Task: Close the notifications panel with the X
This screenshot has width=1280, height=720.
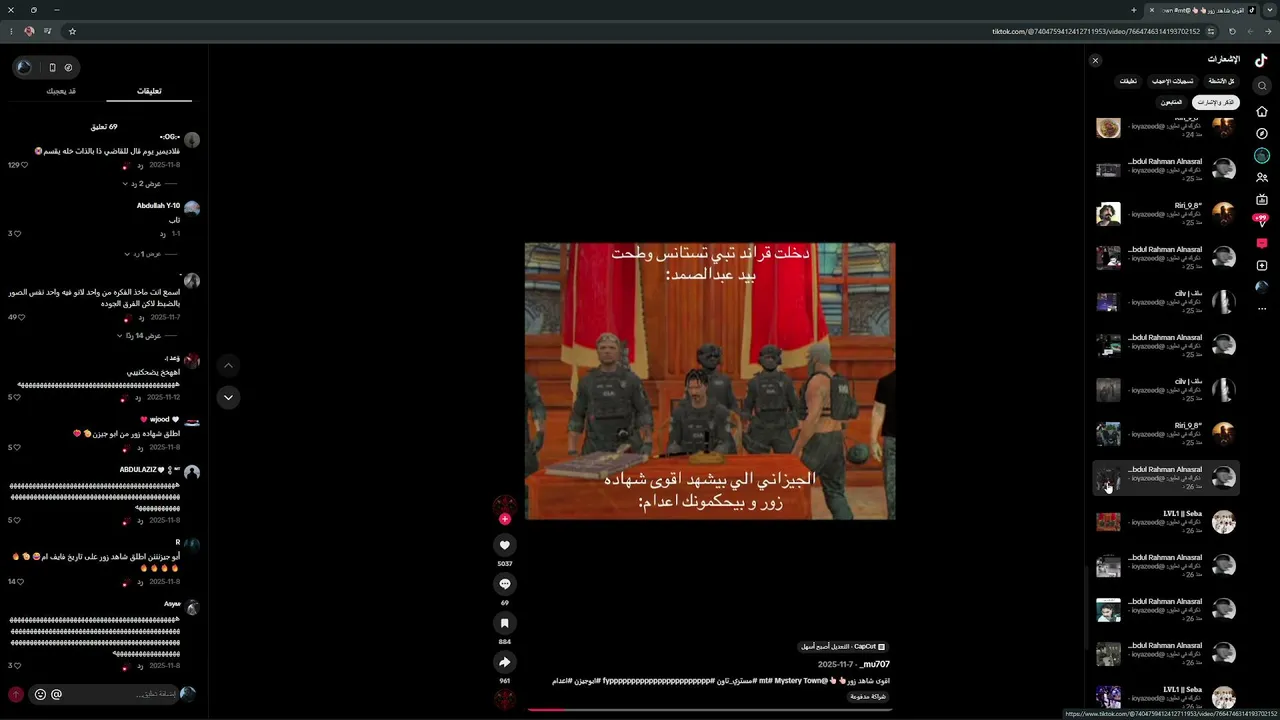Action: pyautogui.click(x=1095, y=61)
